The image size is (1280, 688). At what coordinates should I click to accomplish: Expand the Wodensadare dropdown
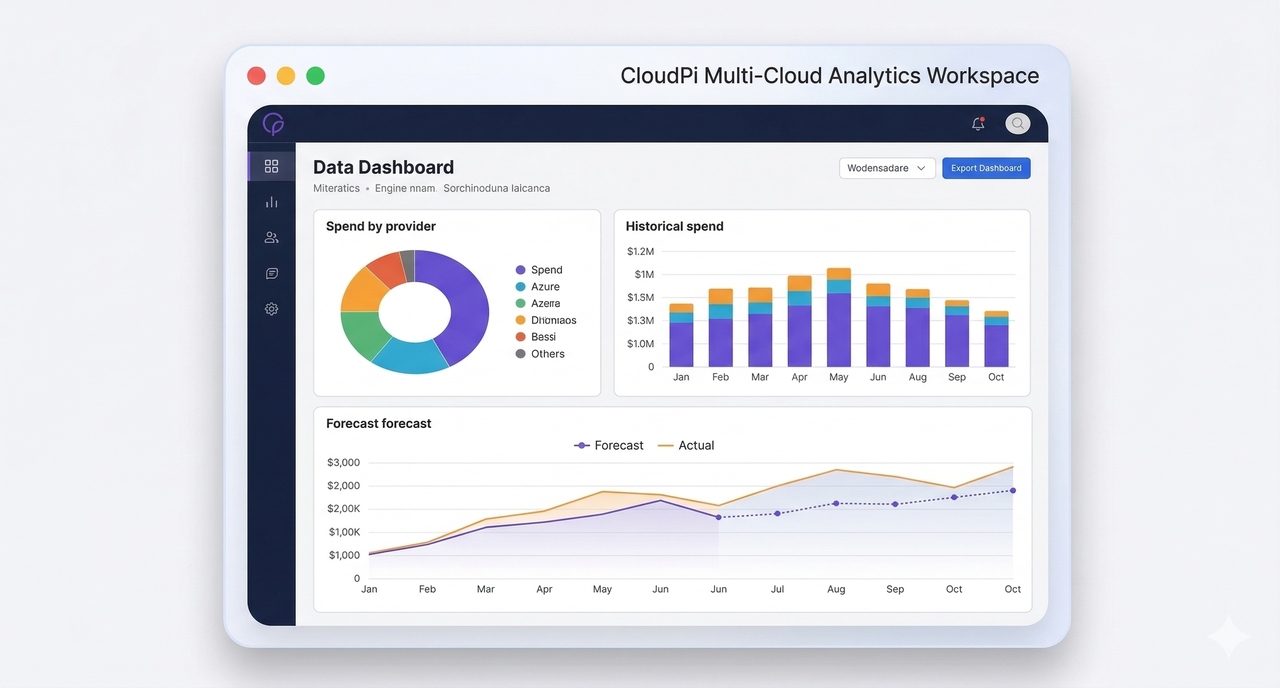[x=887, y=168]
